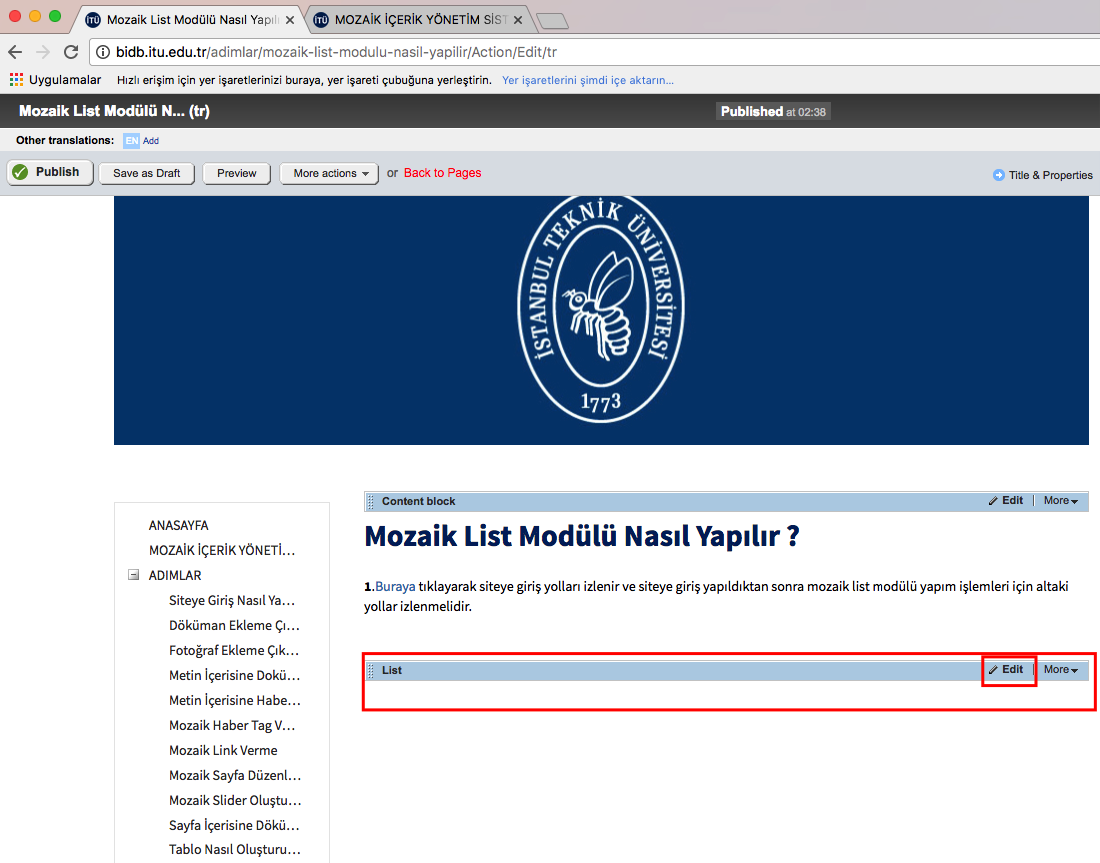Viewport: 1100px width, 863px height.
Task: Close the MOZAİK İÇERİK YÖNETİM tab
Action: coord(518,20)
